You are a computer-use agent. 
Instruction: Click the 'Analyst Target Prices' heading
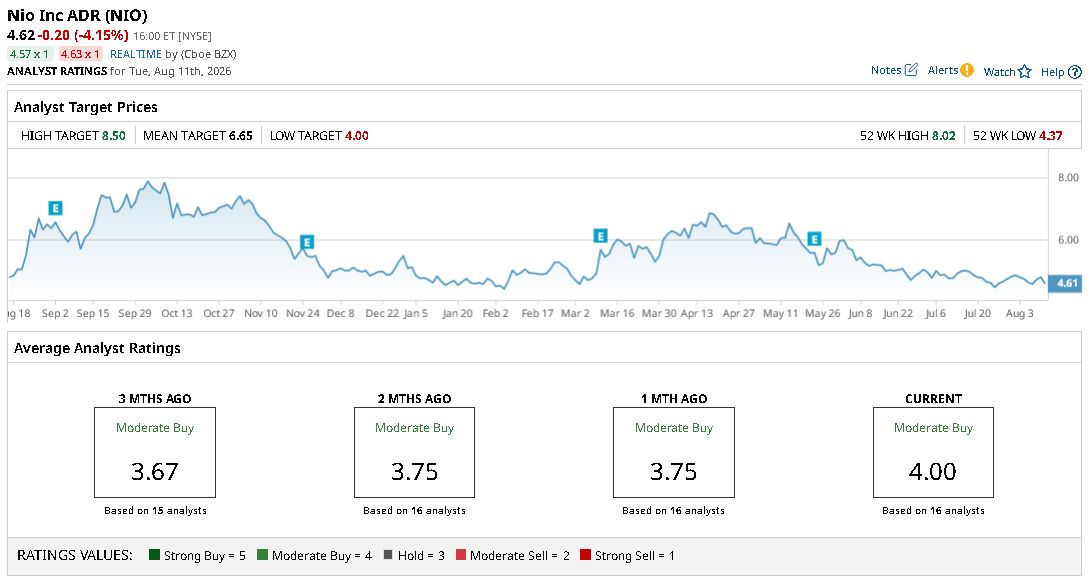[86, 107]
